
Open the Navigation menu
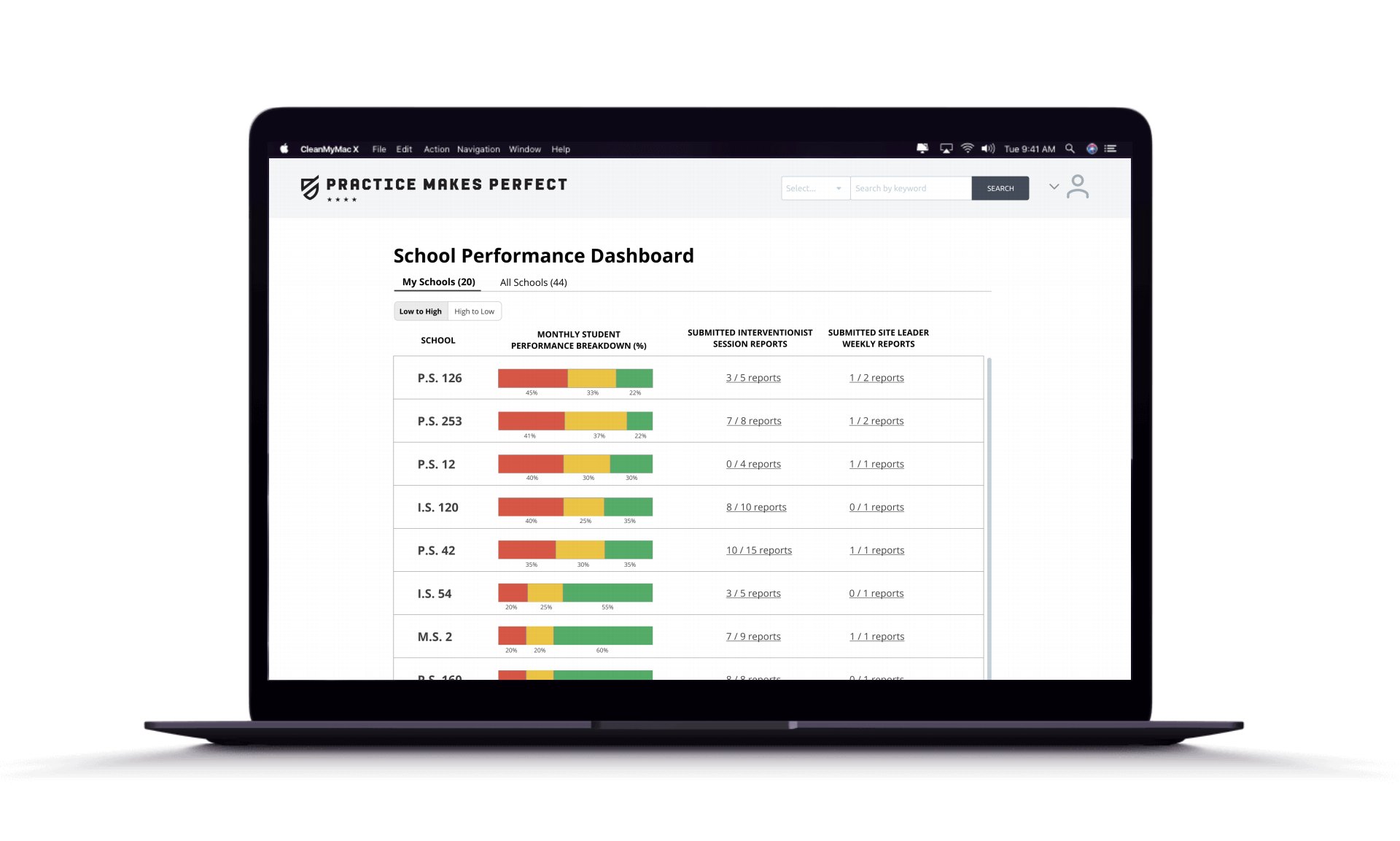[478, 150]
